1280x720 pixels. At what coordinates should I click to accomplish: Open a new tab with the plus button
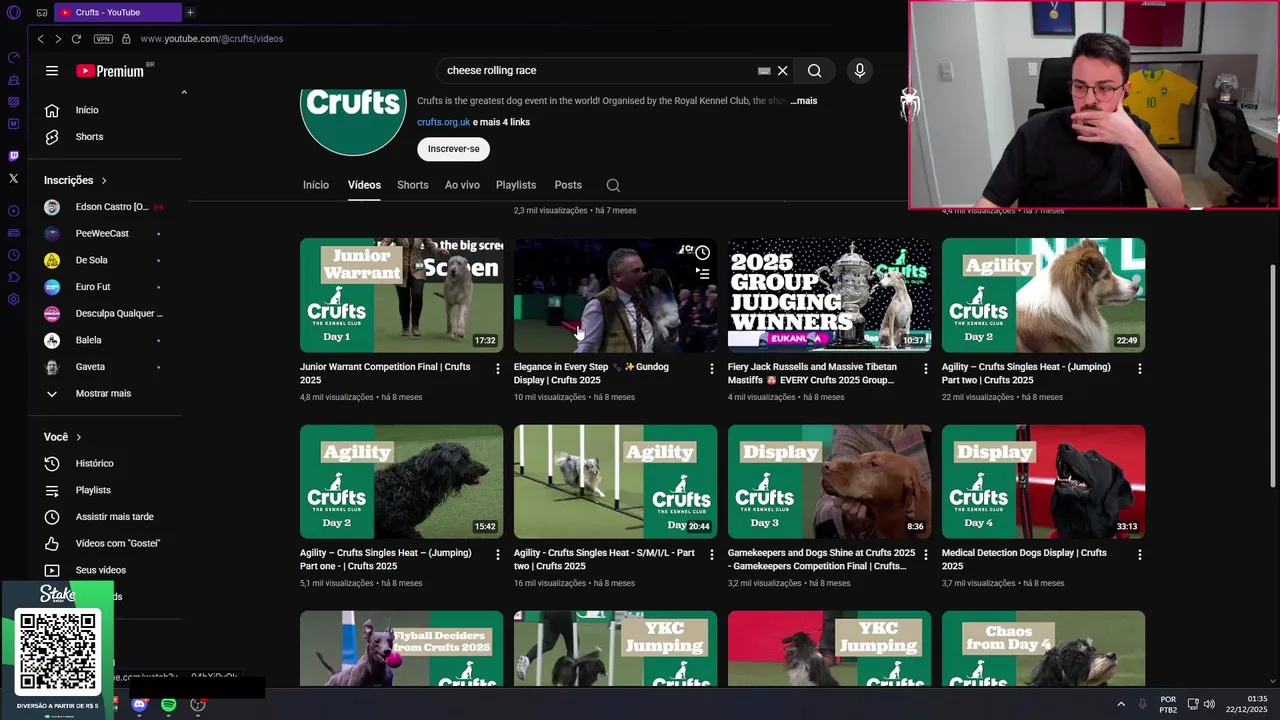click(190, 12)
